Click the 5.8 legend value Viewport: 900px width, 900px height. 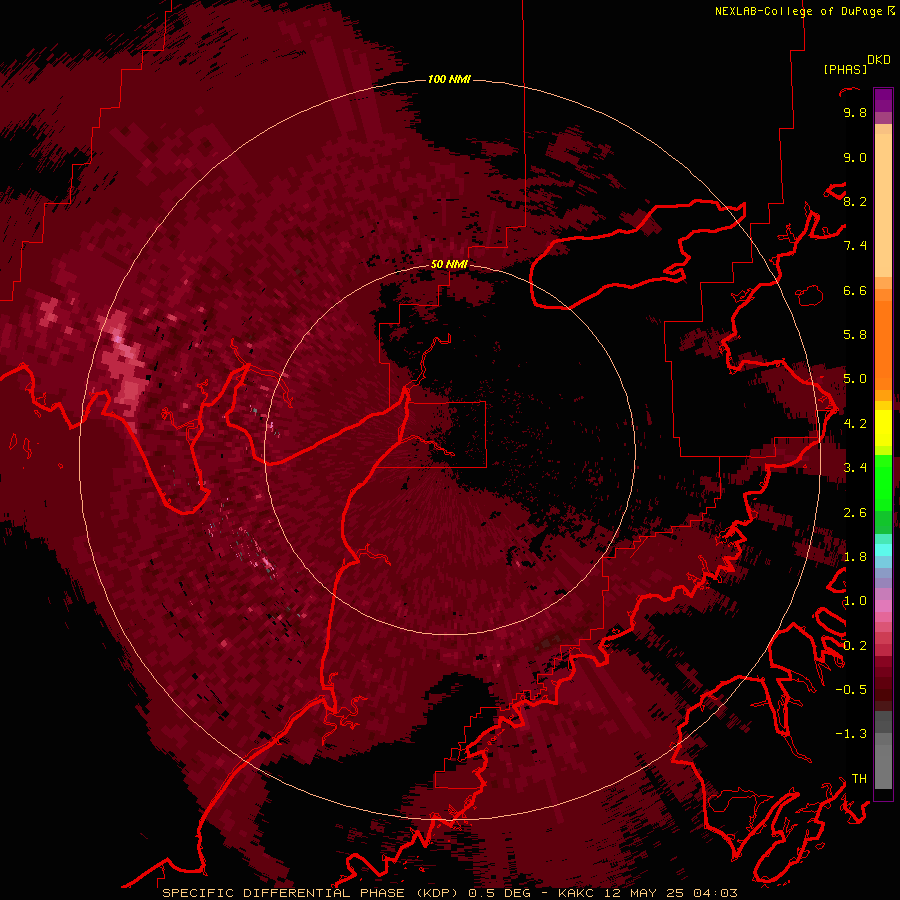(x=855, y=335)
